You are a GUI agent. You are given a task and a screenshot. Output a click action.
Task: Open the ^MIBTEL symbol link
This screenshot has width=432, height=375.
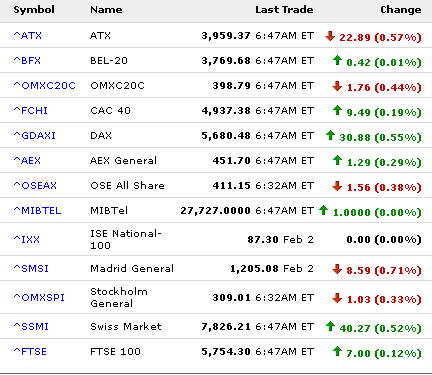coord(37,211)
